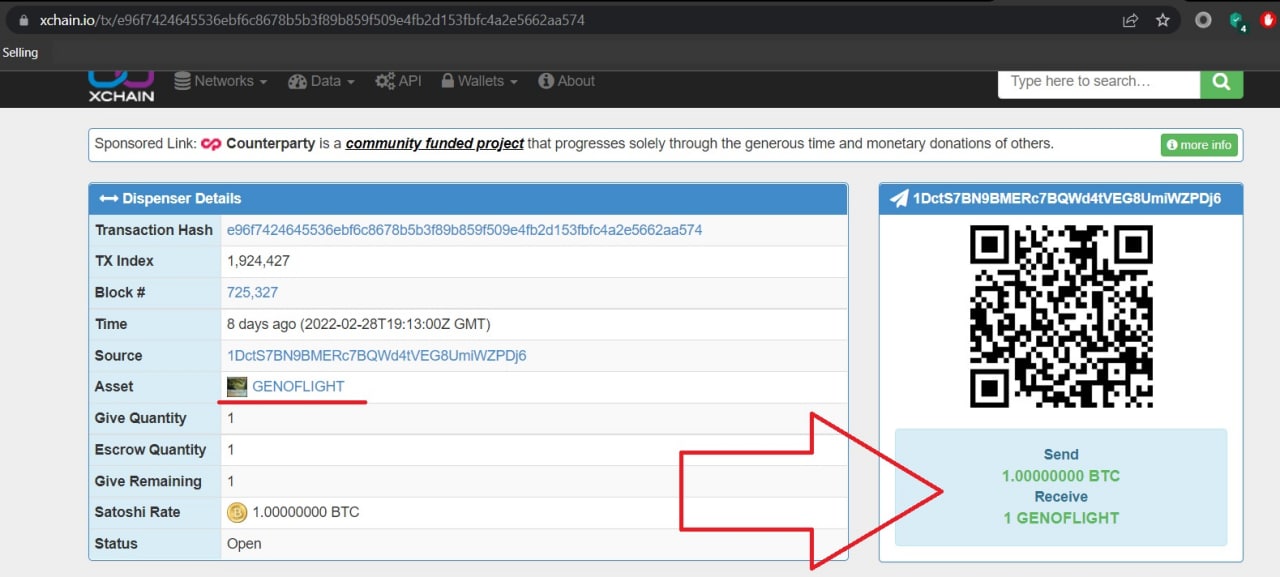Open the Wallets dropdown menu

coord(479,81)
